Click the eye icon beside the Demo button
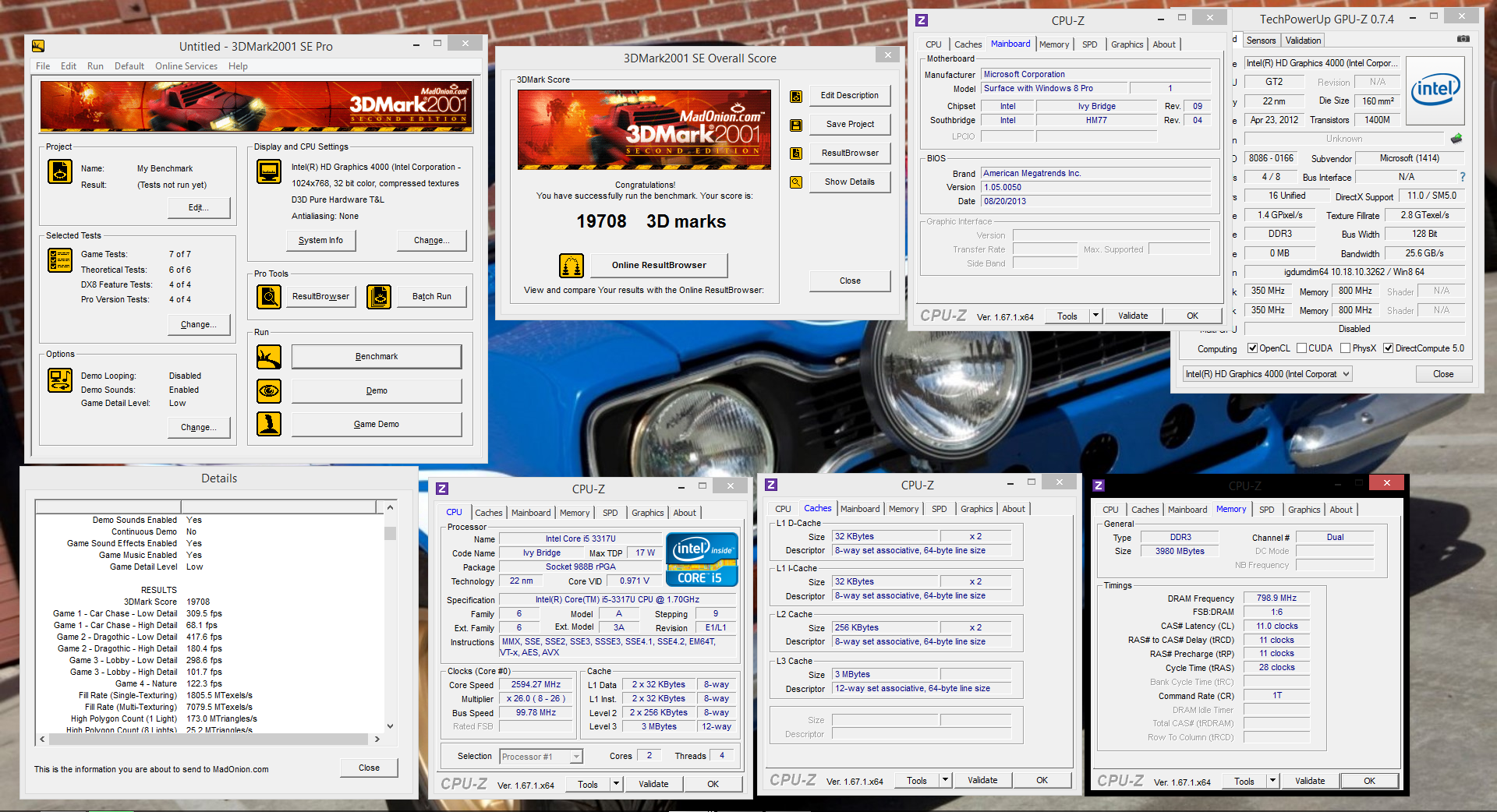1497x812 pixels. (269, 391)
